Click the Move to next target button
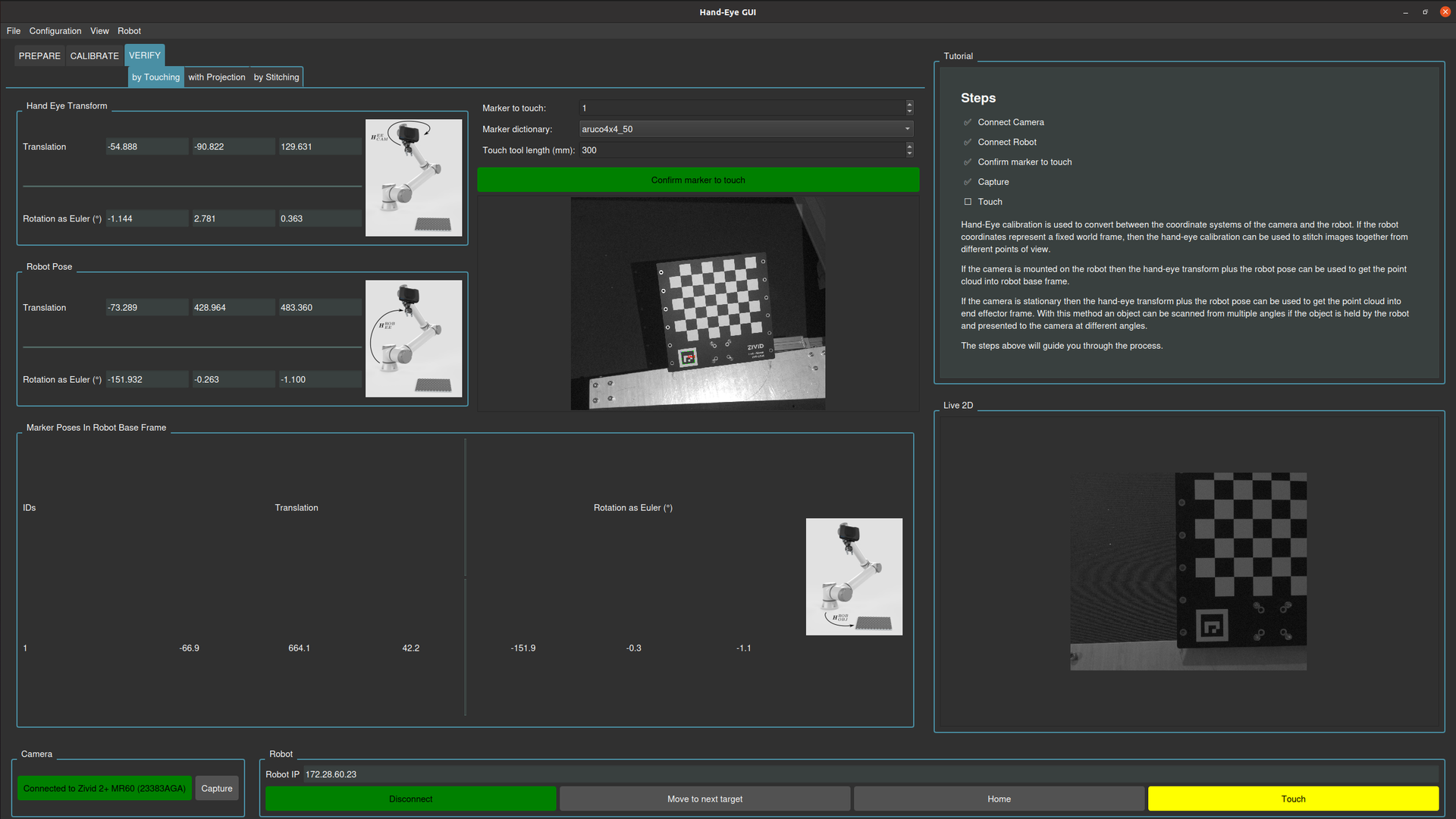Viewport: 1456px width, 819px height. (704, 799)
